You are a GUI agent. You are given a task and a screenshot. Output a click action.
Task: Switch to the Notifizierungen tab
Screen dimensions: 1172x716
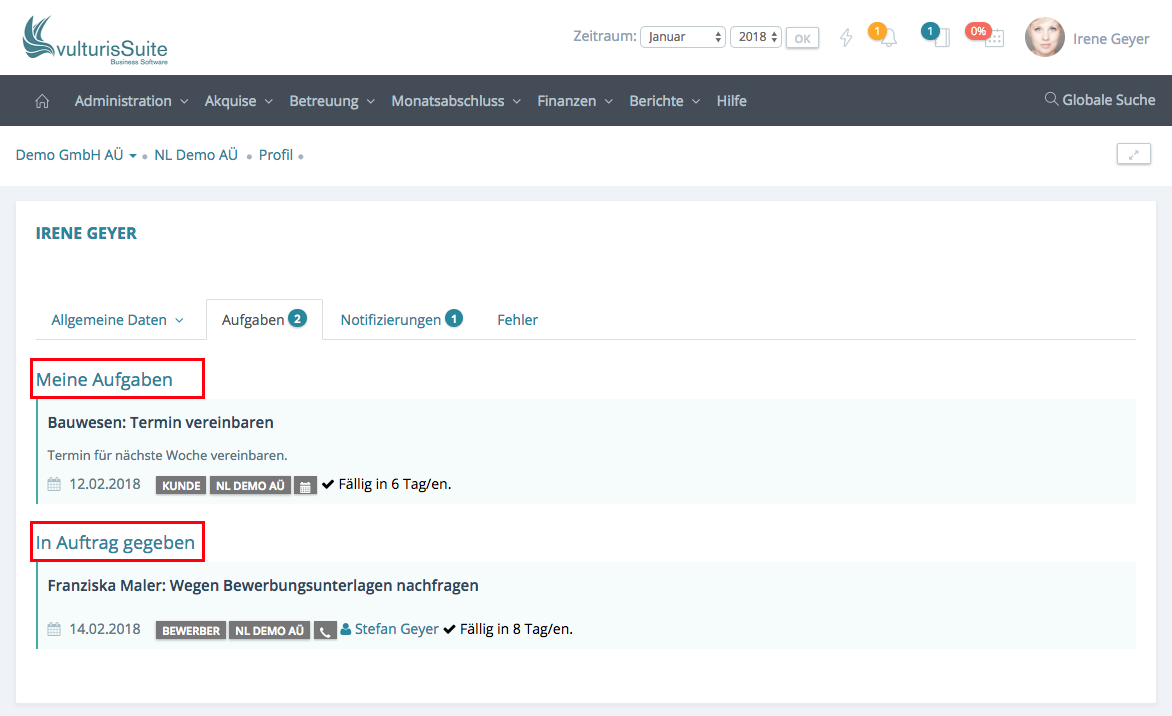(x=400, y=320)
